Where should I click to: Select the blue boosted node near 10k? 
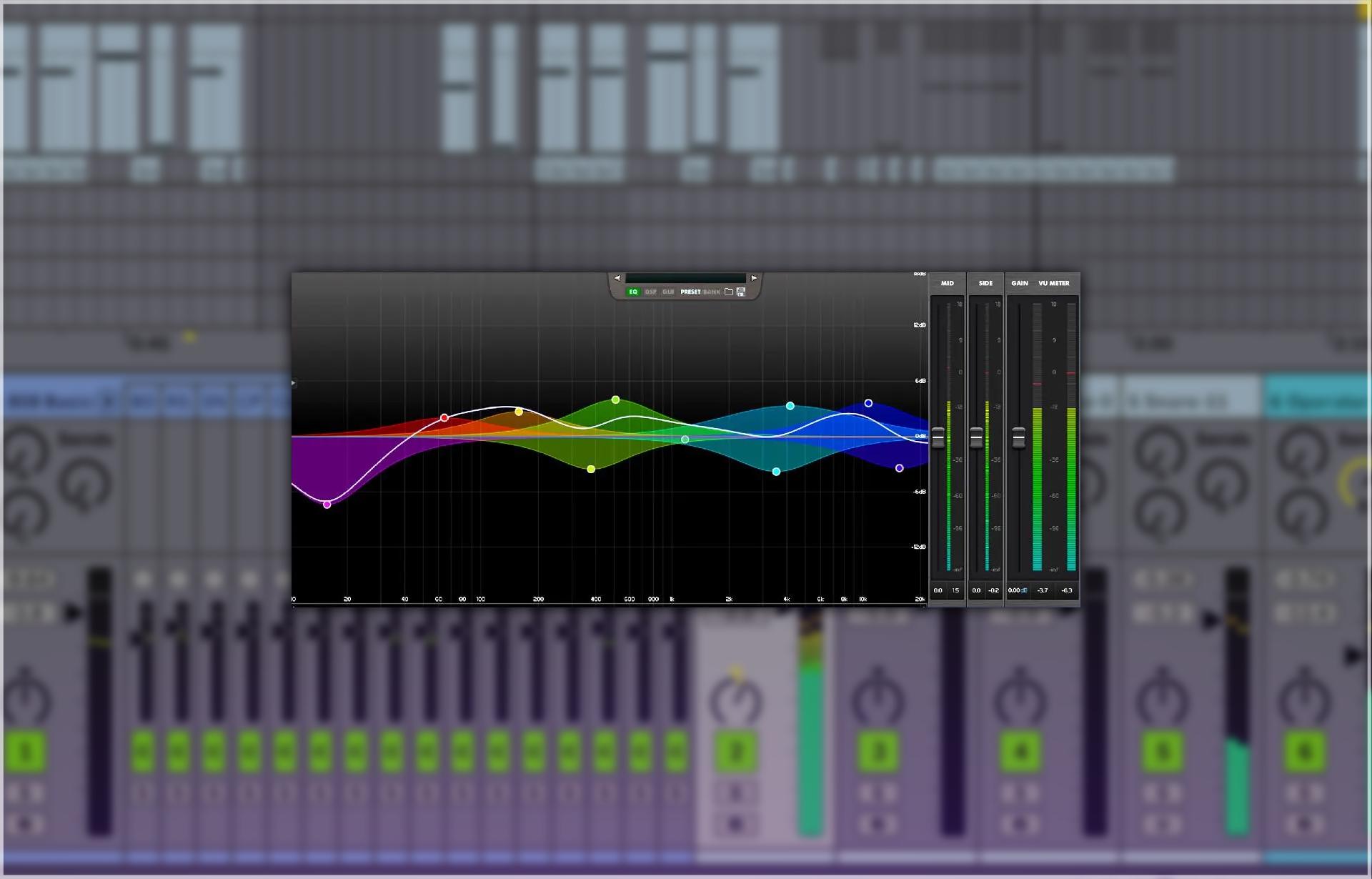[869, 403]
